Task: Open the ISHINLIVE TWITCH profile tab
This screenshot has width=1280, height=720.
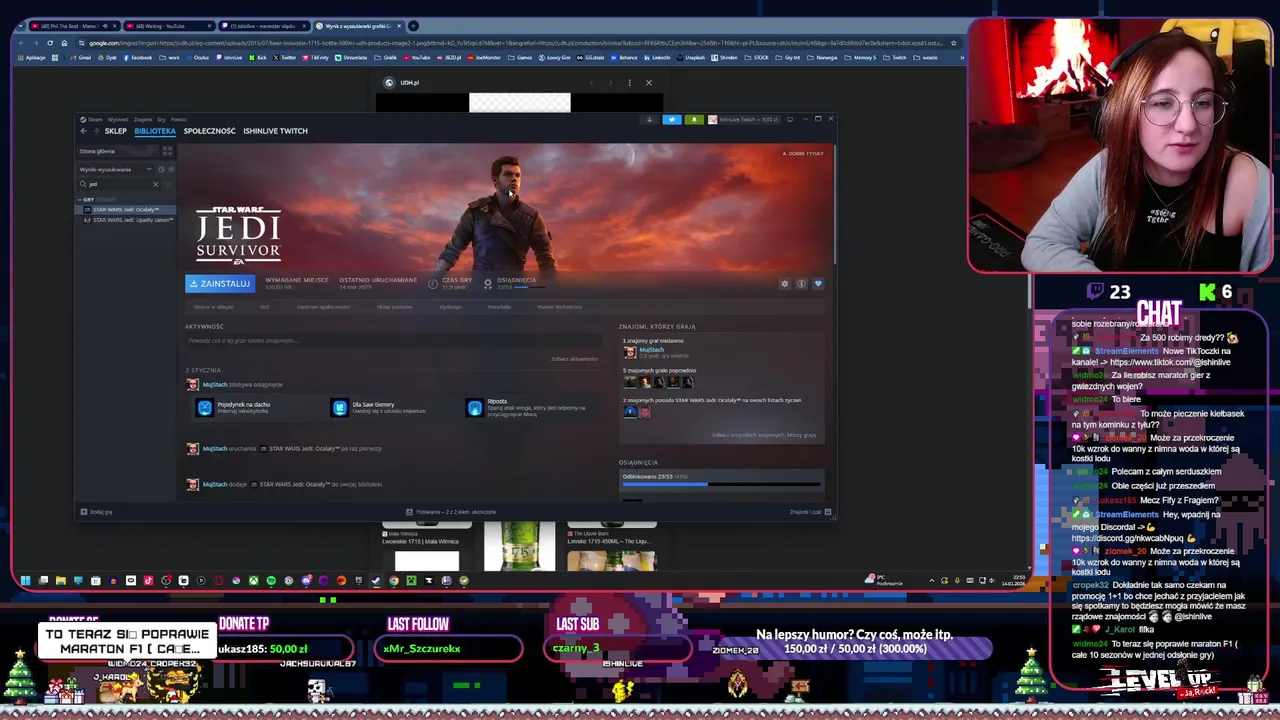Action: pos(275,131)
